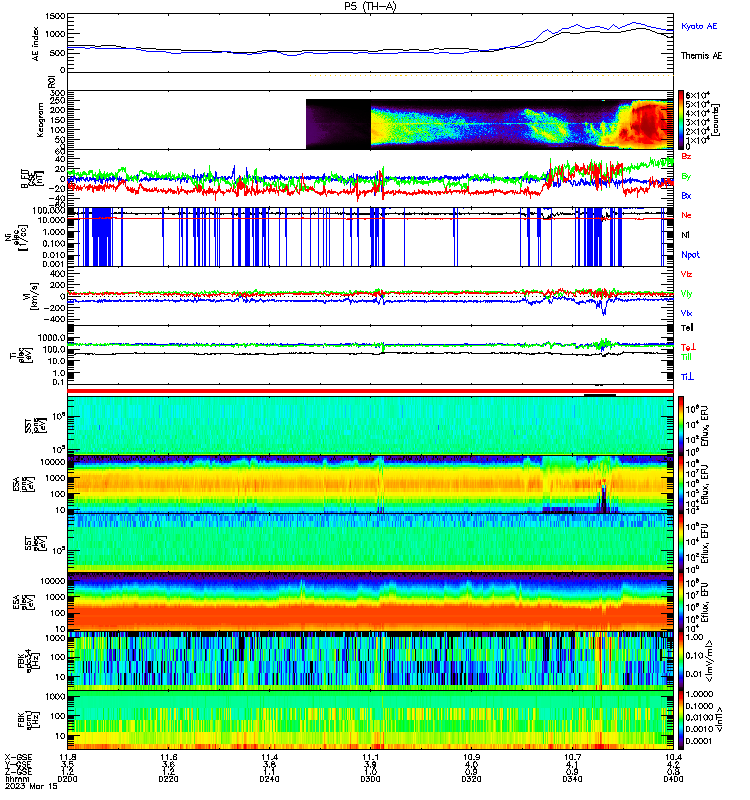Select the "Themis AE" legend label

(x=702, y=56)
